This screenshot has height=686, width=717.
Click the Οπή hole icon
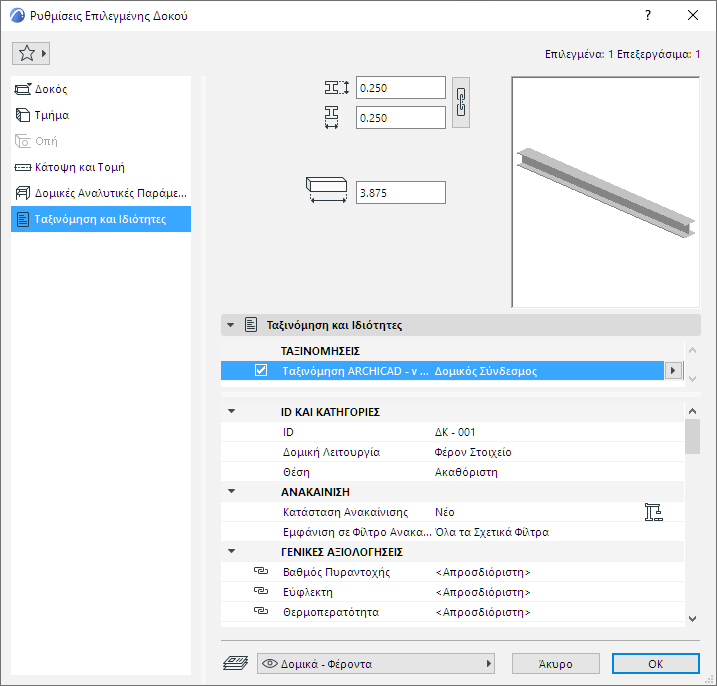point(23,141)
